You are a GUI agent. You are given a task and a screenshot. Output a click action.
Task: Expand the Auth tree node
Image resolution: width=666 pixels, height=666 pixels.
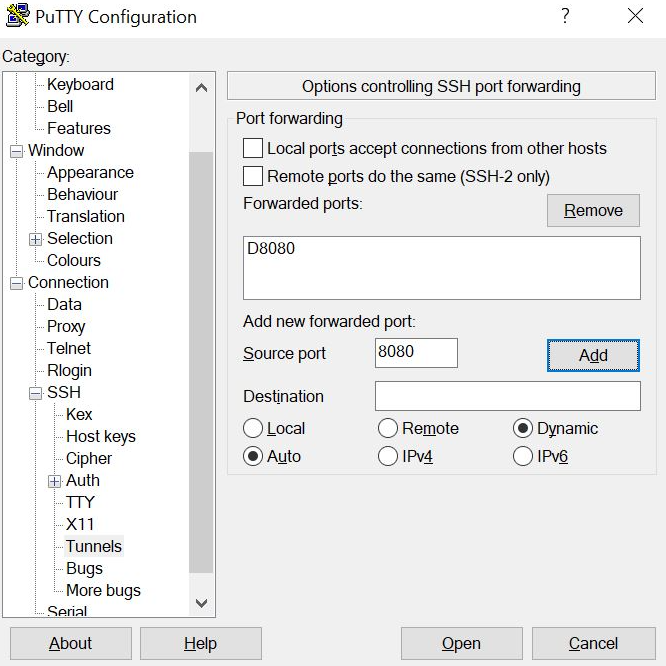pyautogui.click(x=55, y=481)
